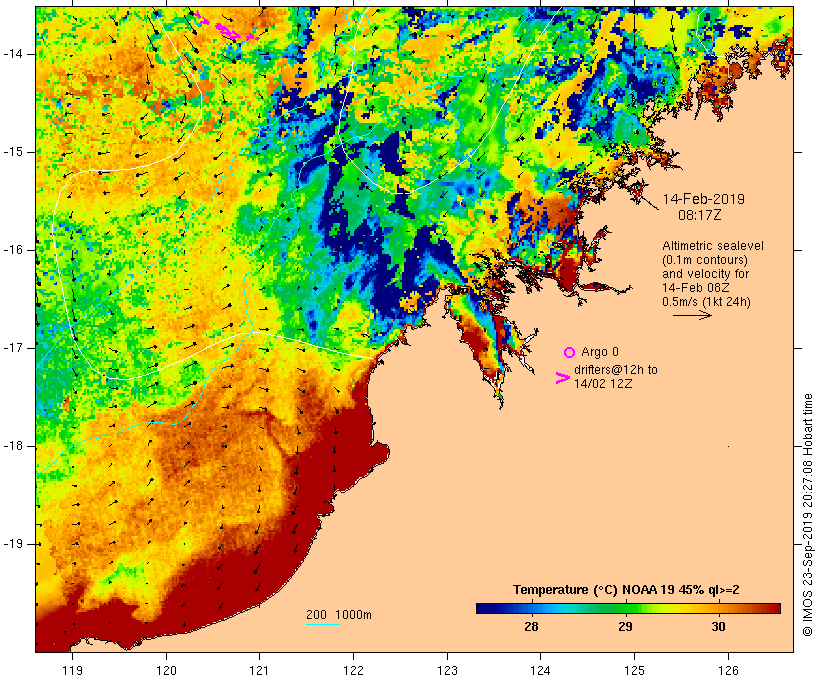Click the dark red end of color bar
This screenshot has width=820, height=680.
[775, 608]
